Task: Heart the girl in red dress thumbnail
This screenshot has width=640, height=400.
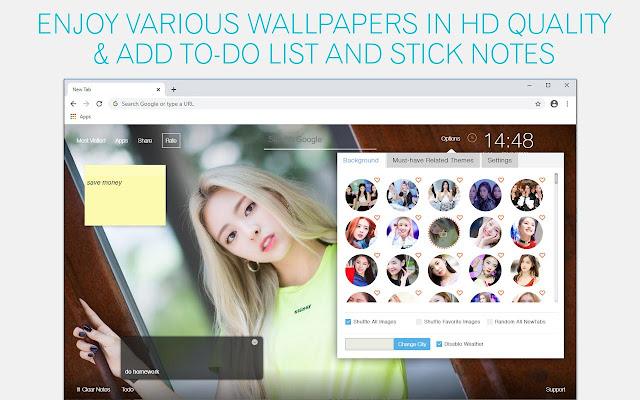Action: tap(542, 256)
